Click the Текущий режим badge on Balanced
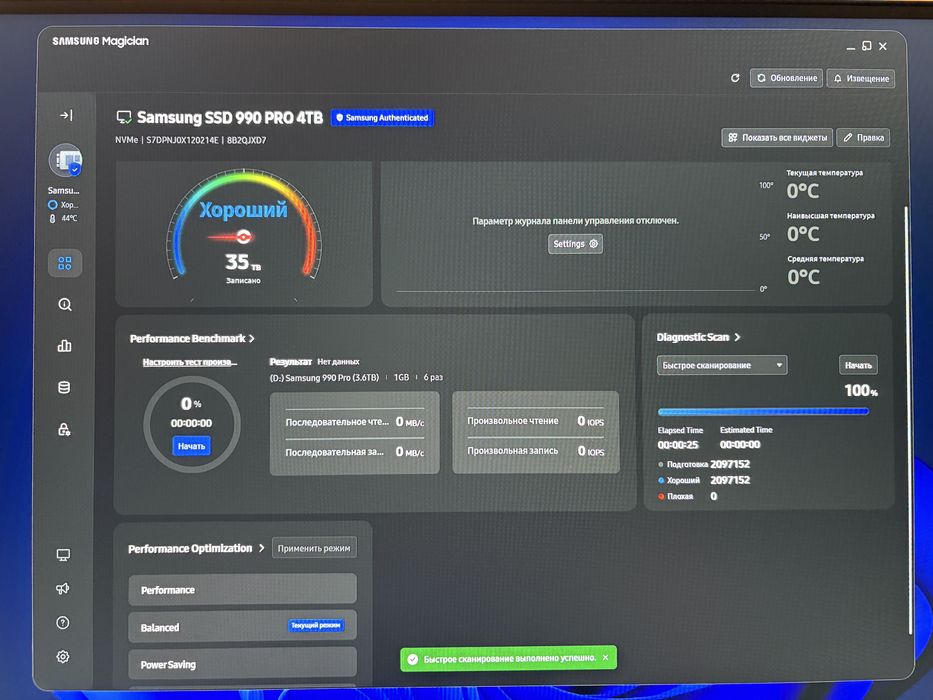This screenshot has width=933, height=700. coord(316,626)
